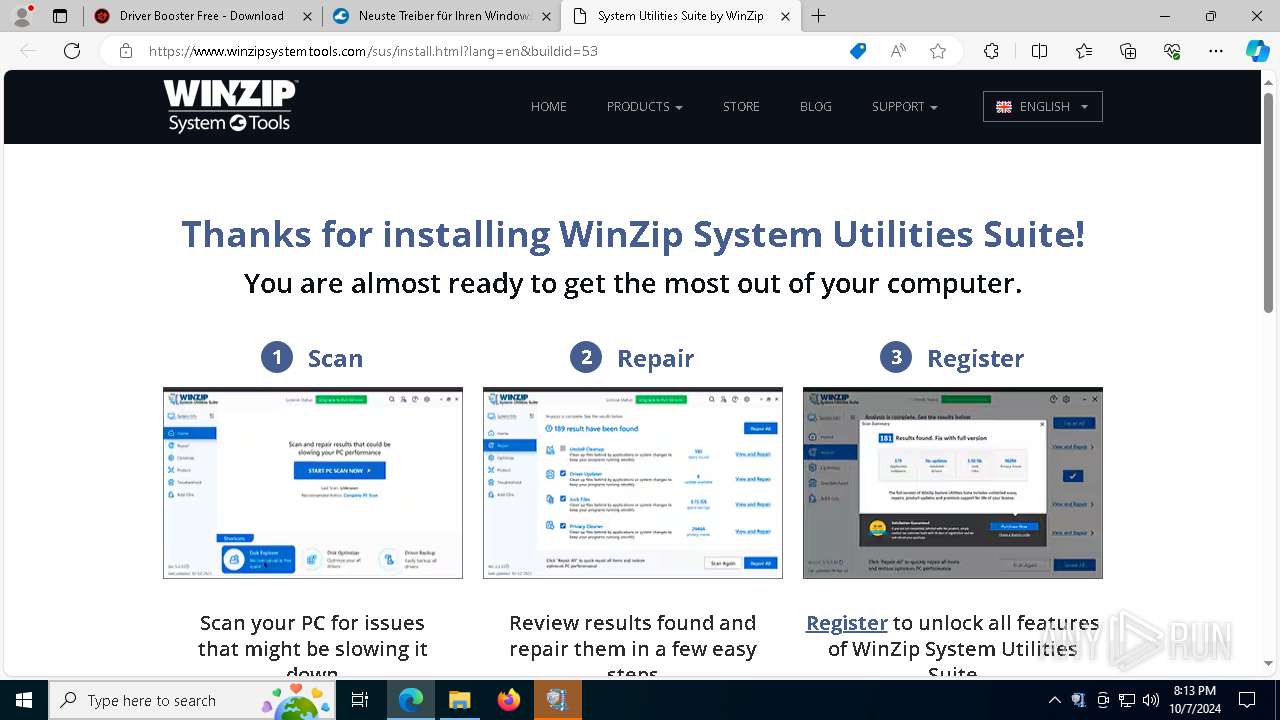Open the Edge profile icon

[x=22, y=16]
